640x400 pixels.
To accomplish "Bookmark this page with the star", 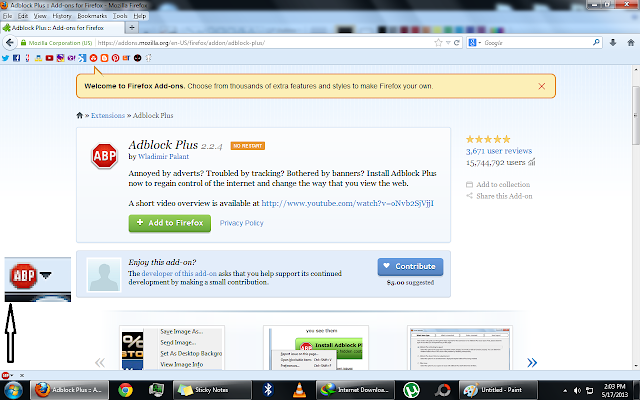I will point(438,43).
